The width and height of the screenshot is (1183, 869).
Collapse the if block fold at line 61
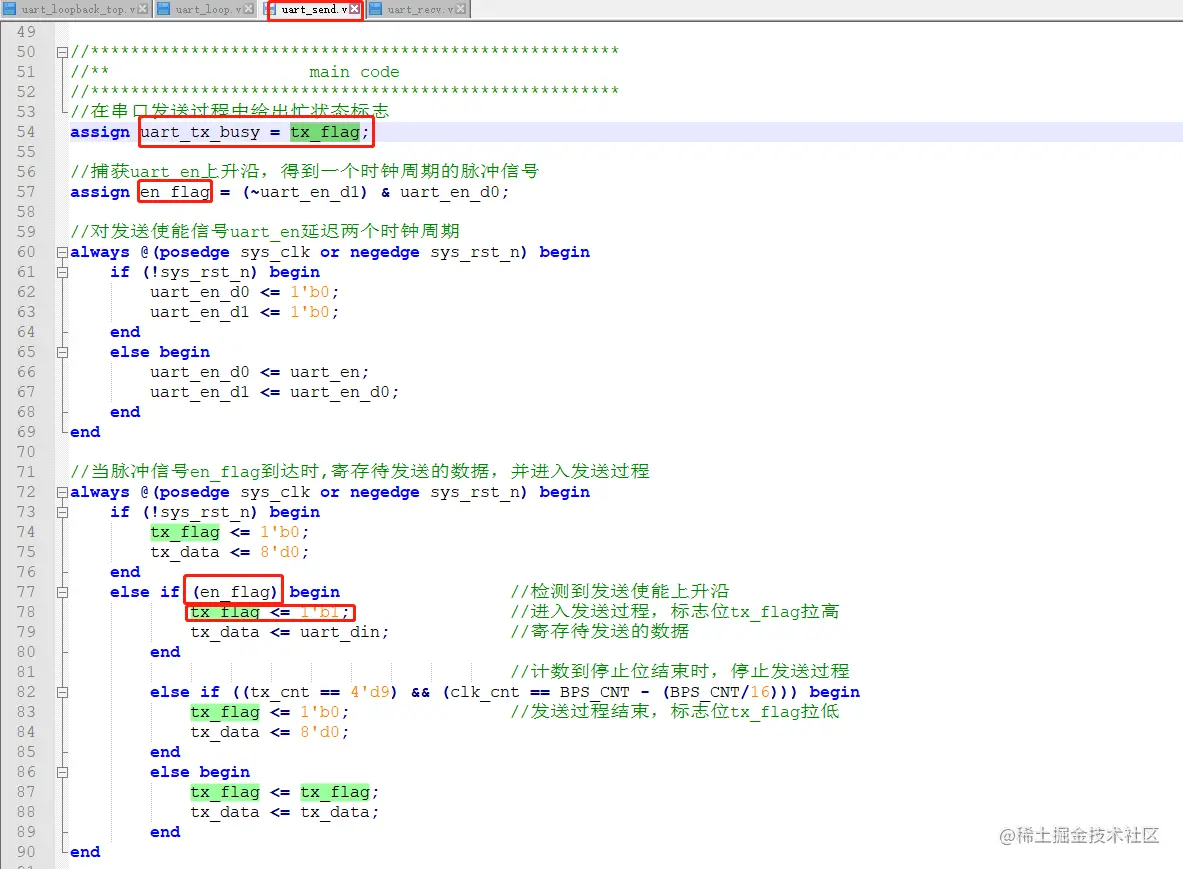coord(62,272)
